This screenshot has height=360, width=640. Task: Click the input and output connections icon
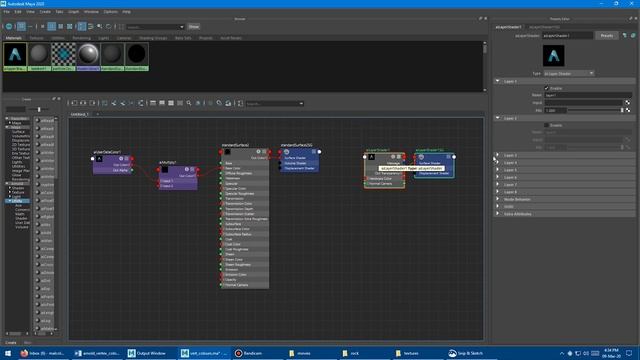(x=83, y=103)
